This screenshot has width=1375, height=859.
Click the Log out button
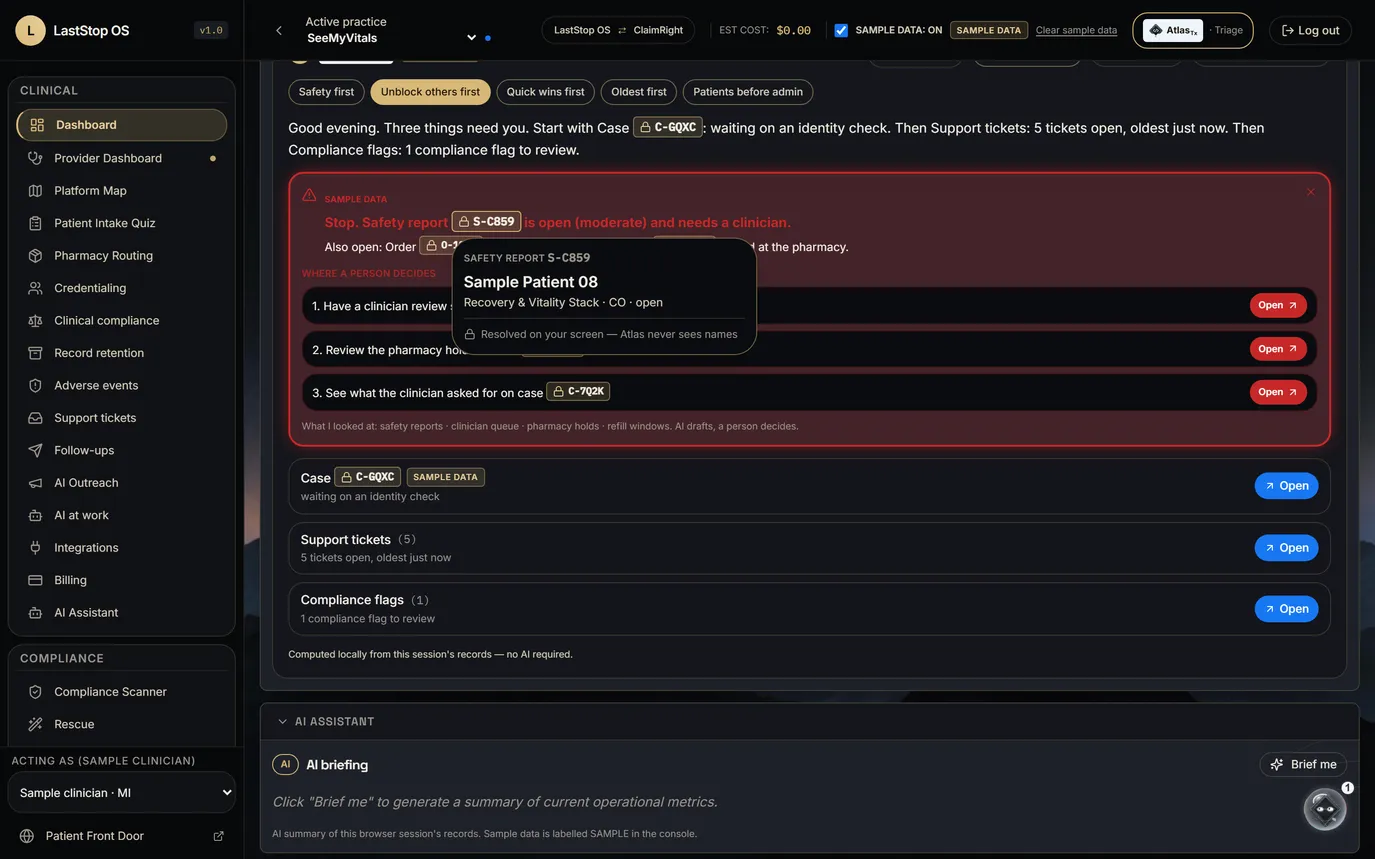(x=1310, y=30)
